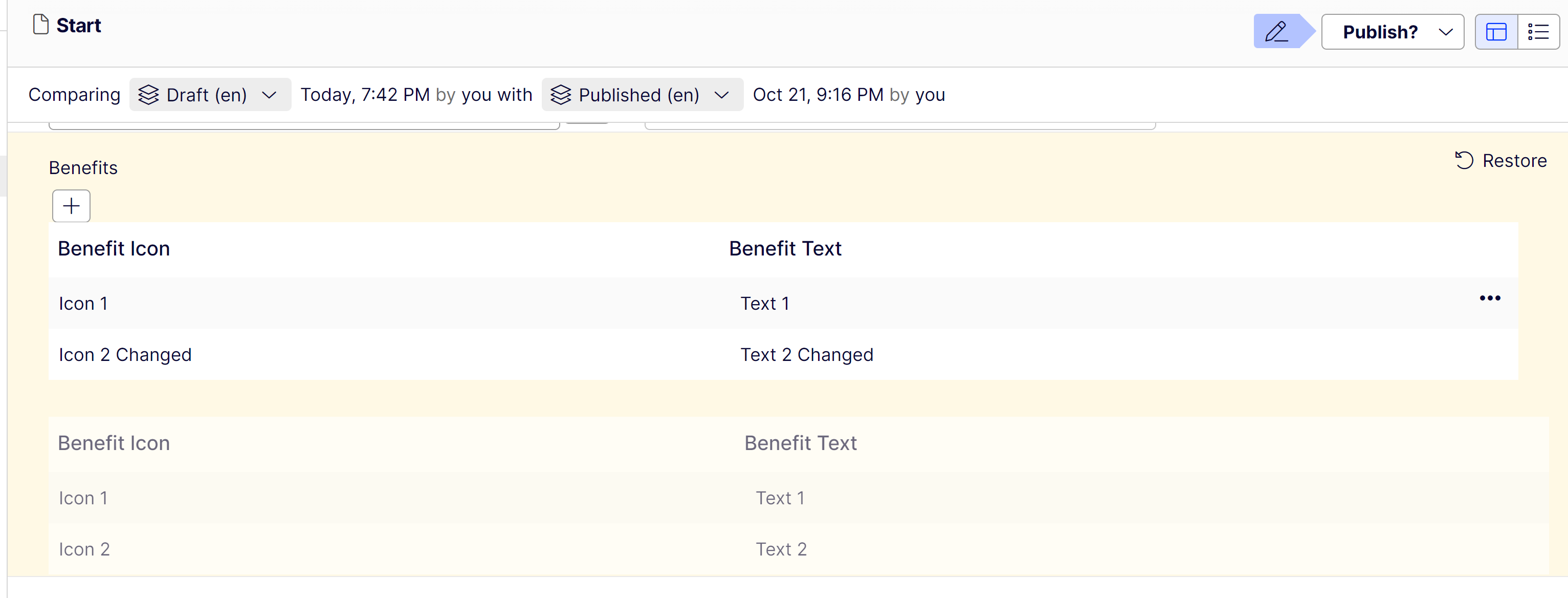Add a new Benefits row with plus

pos(71,206)
